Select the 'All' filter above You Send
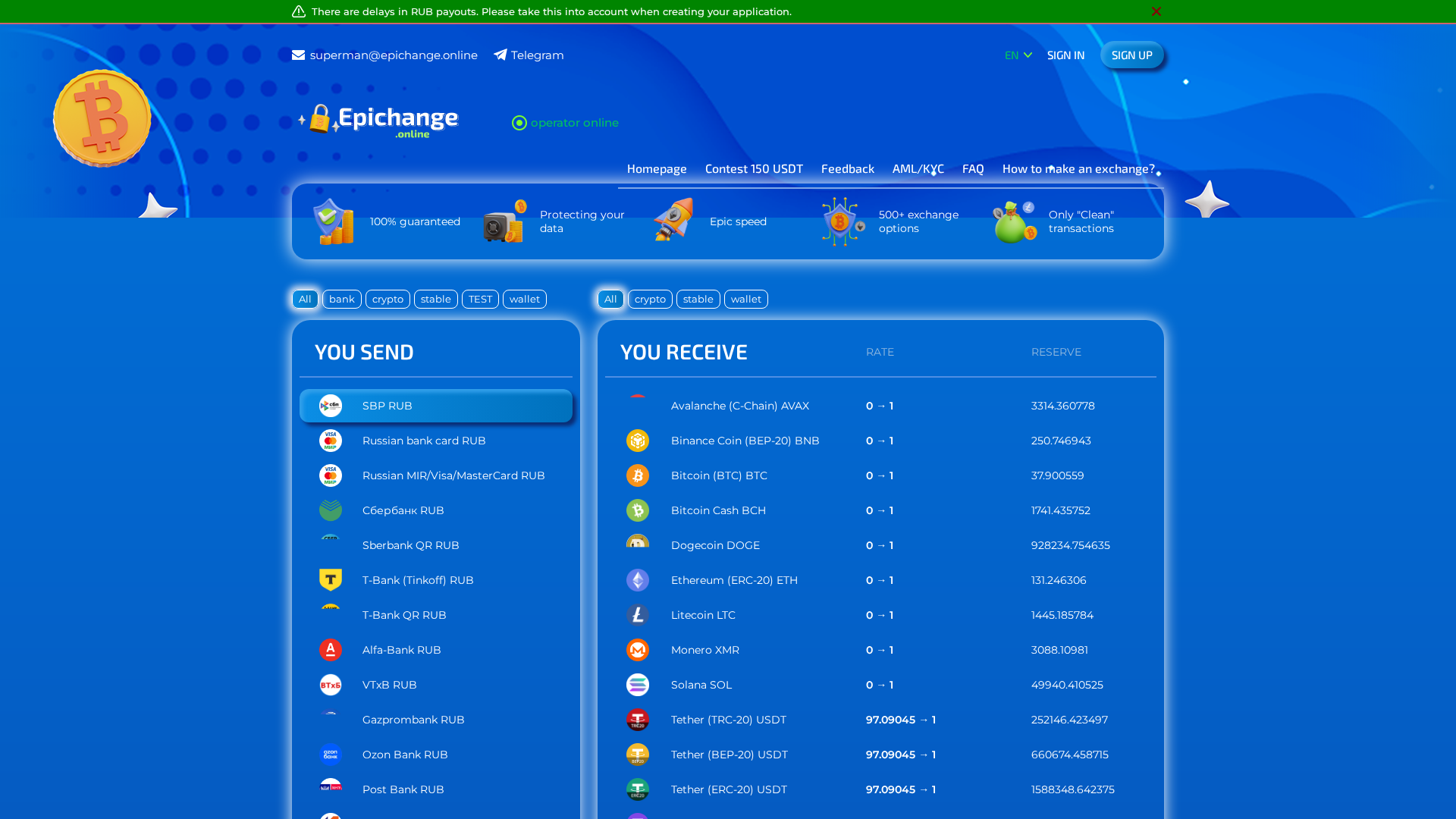Image resolution: width=1456 pixels, height=819 pixels. 305,299
